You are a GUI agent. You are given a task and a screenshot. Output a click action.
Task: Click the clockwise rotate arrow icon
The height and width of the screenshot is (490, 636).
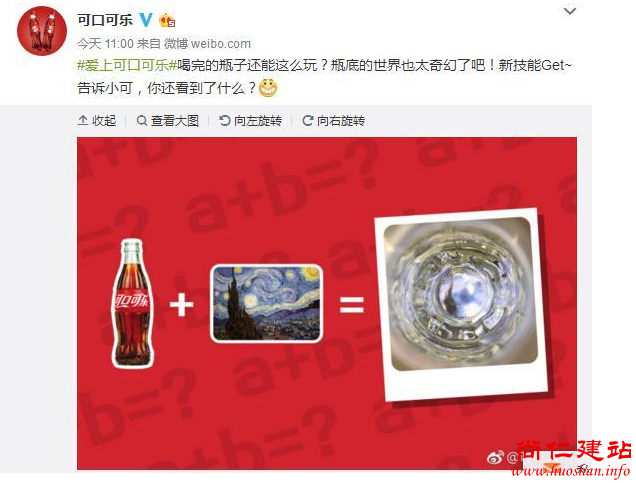[x=307, y=120]
